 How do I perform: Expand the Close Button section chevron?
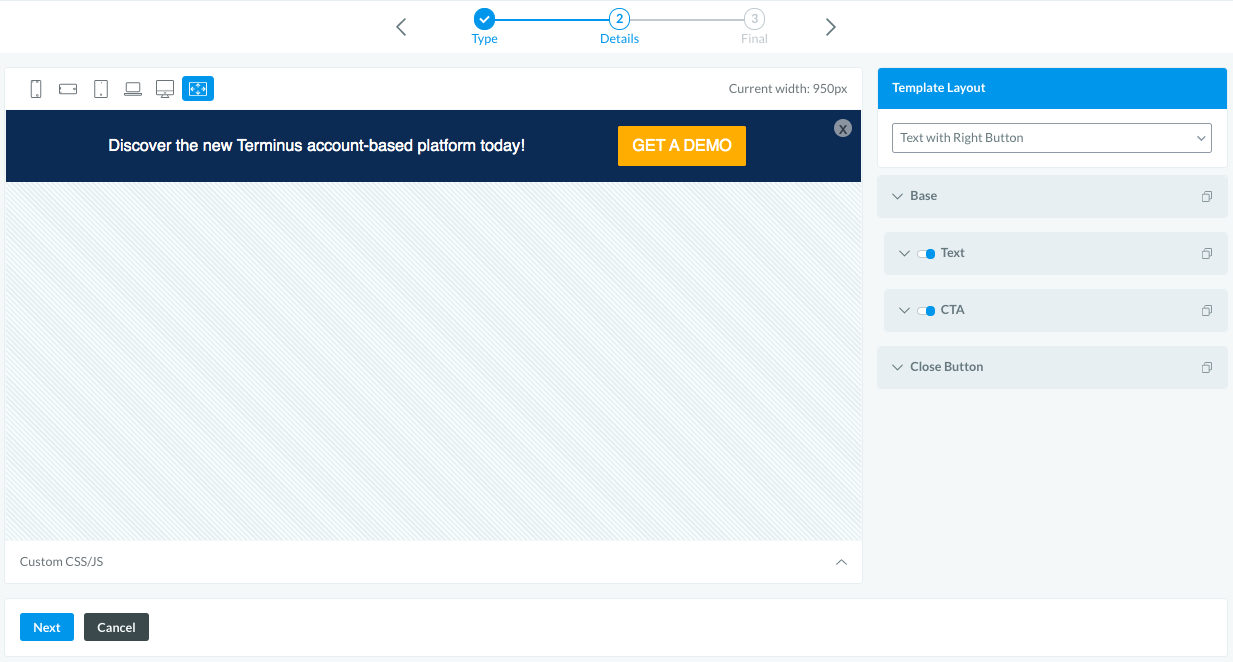pyautogui.click(x=897, y=367)
